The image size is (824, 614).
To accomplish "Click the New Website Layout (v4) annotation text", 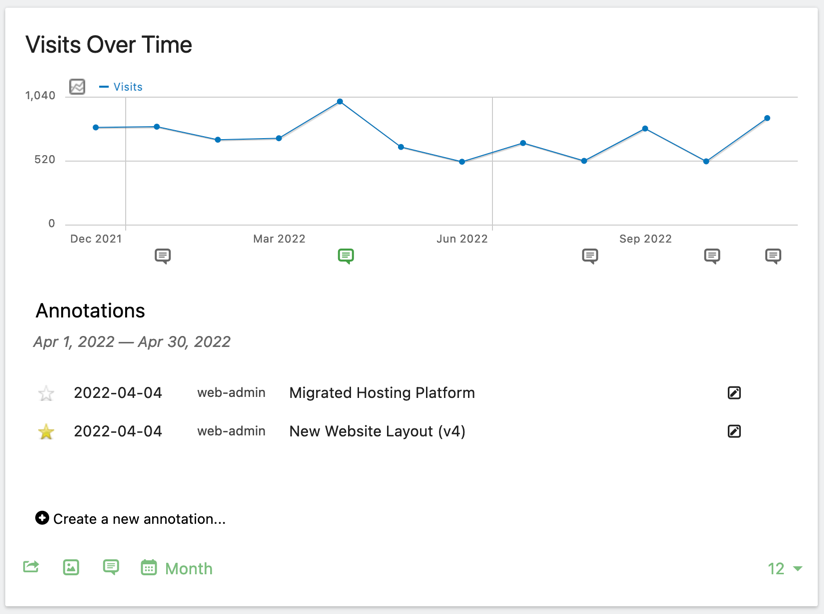I will 377,432.
